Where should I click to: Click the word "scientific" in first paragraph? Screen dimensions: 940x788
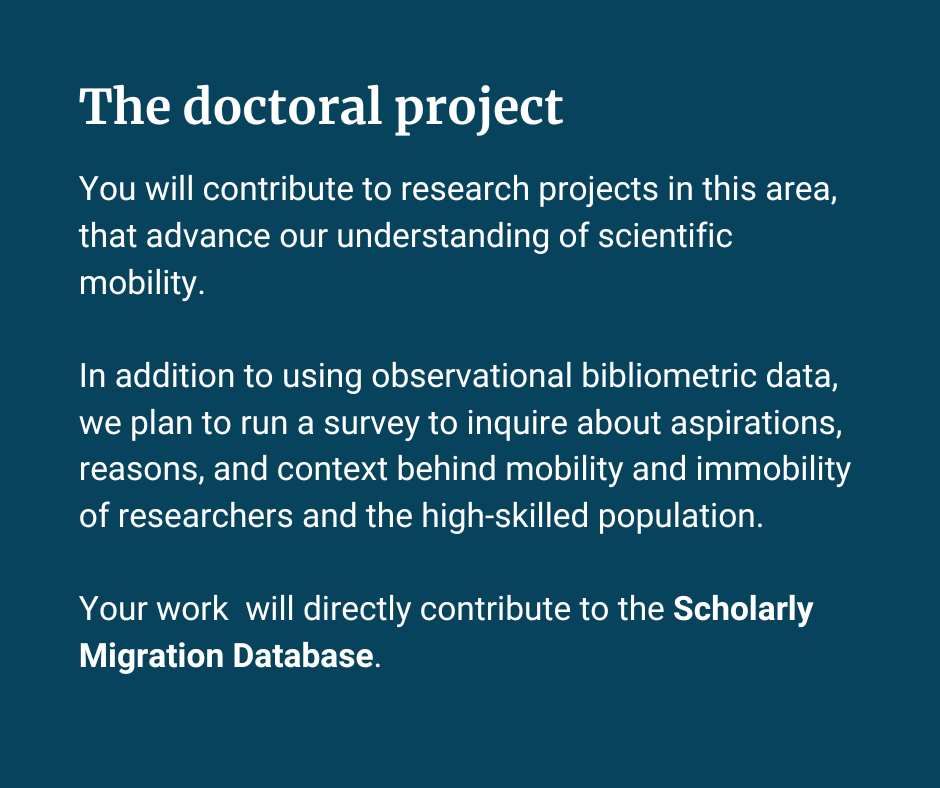pos(665,236)
